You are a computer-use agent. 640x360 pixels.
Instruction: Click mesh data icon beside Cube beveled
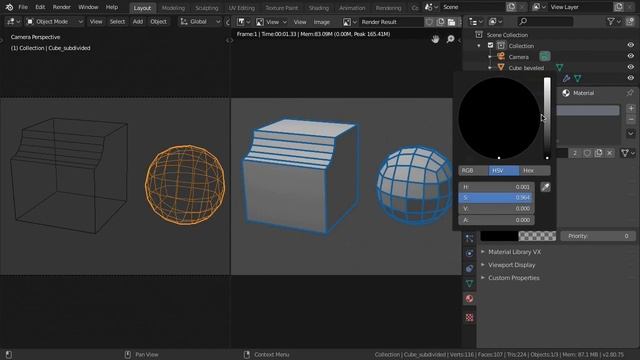coord(559,67)
